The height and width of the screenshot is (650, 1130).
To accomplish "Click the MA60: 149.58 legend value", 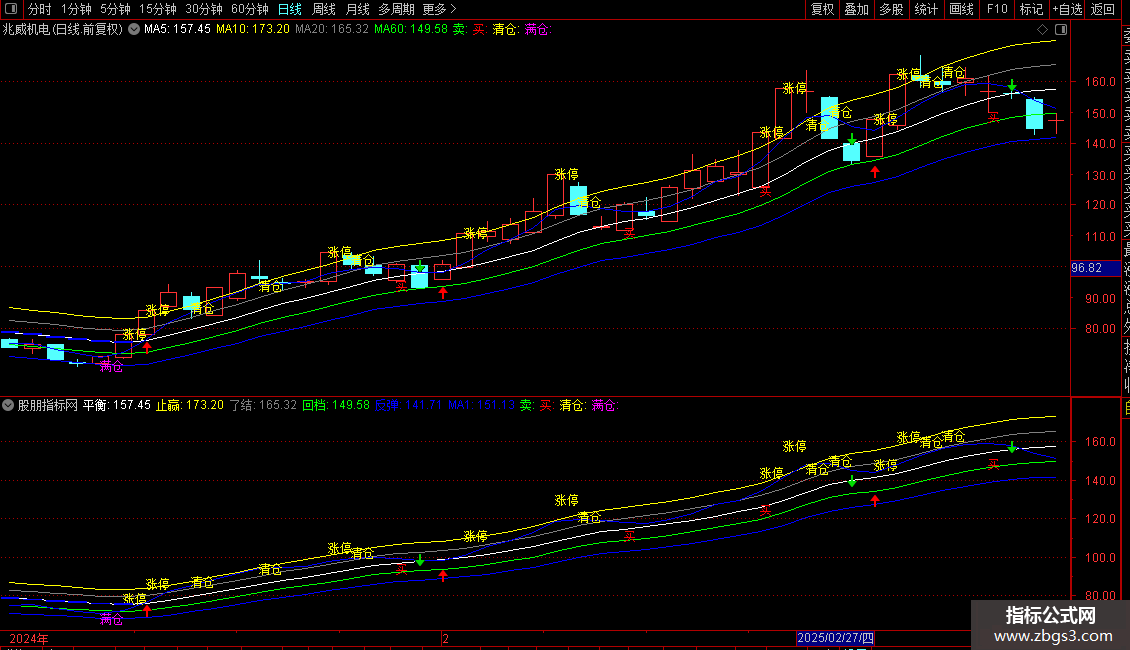I will (x=411, y=30).
